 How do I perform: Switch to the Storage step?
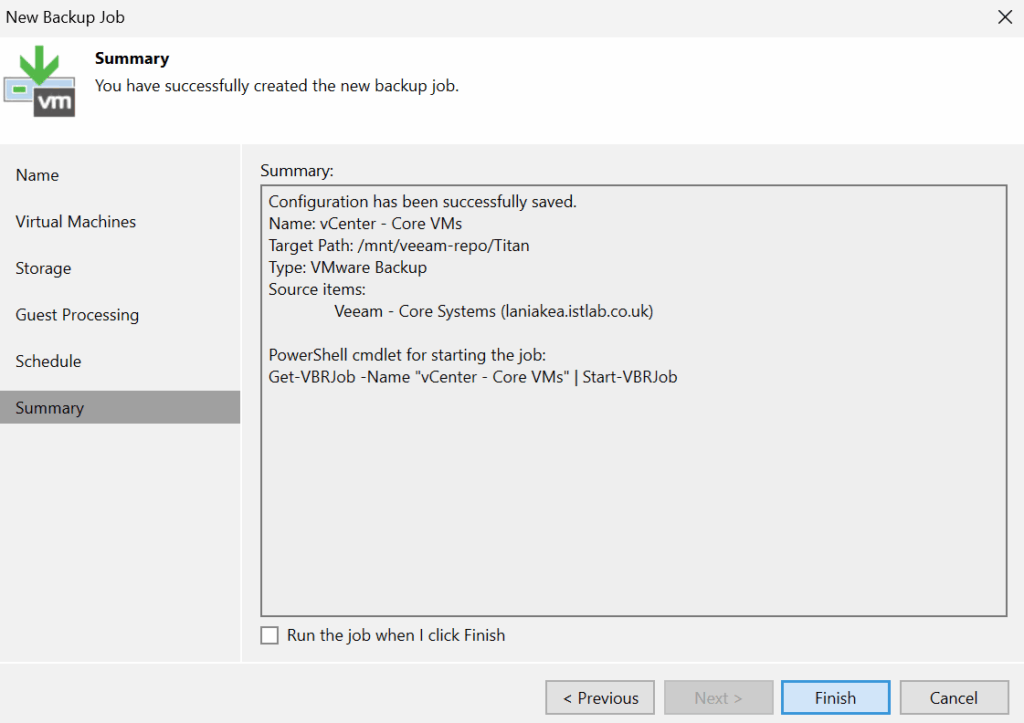pos(43,268)
